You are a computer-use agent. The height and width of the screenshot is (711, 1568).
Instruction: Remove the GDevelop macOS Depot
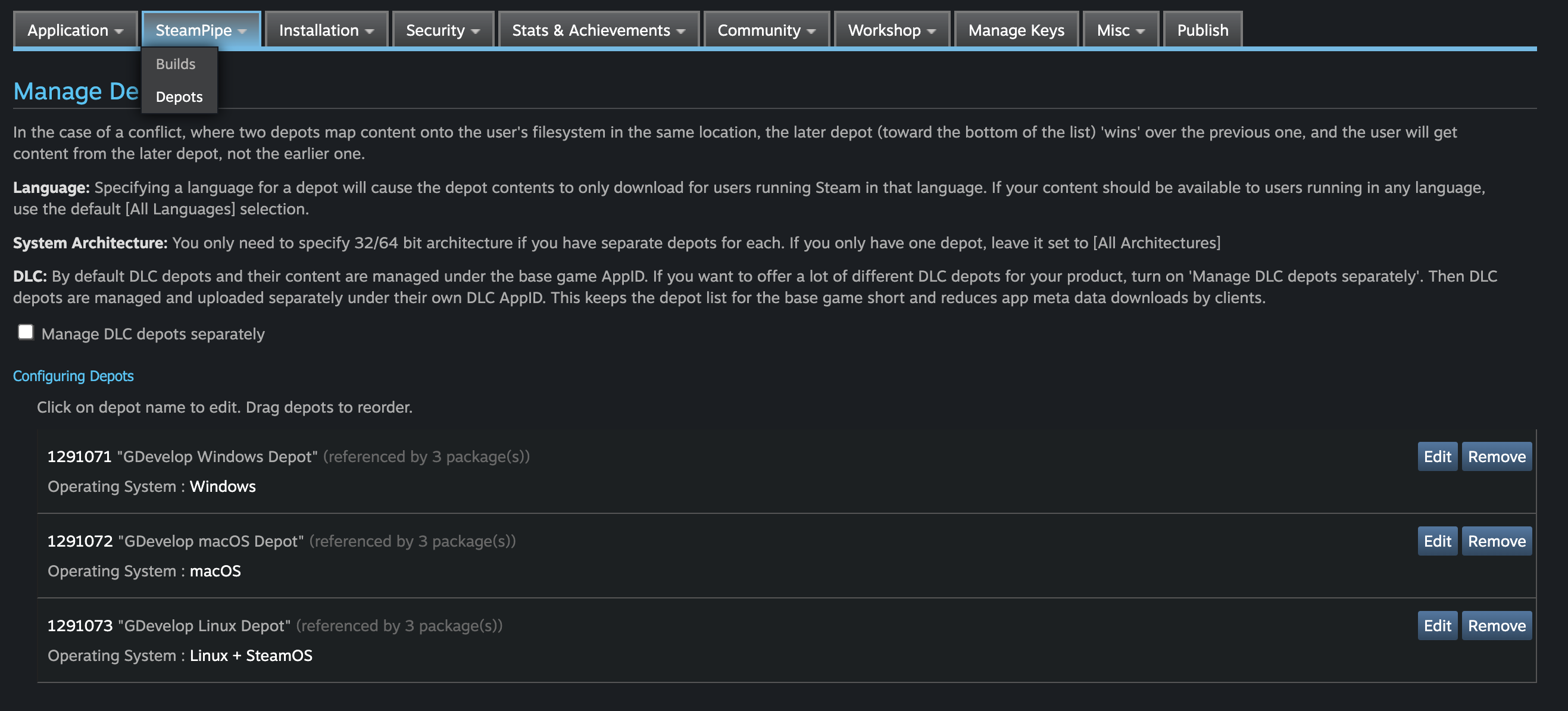1496,541
